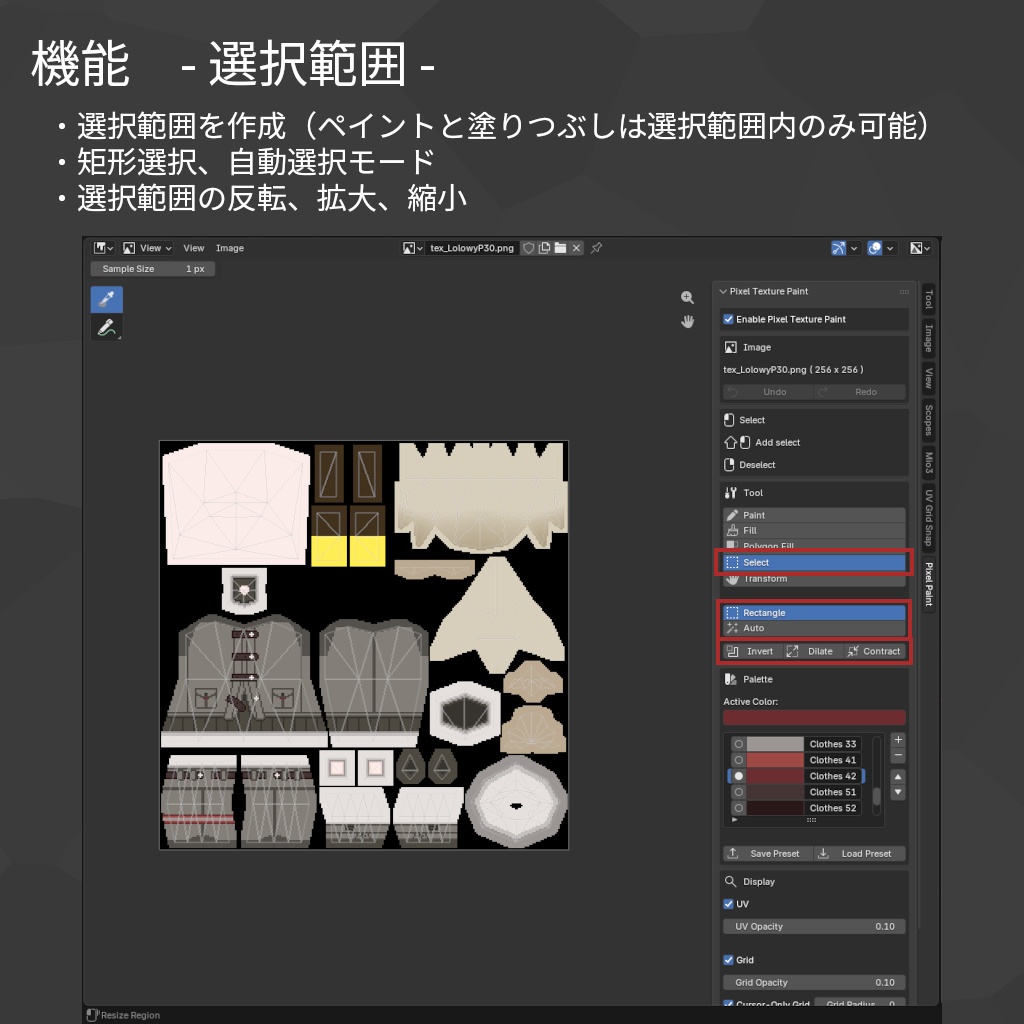Click the Dilate selection button
This screenshot has height=1024, width=1024.
tap(812, 651)
